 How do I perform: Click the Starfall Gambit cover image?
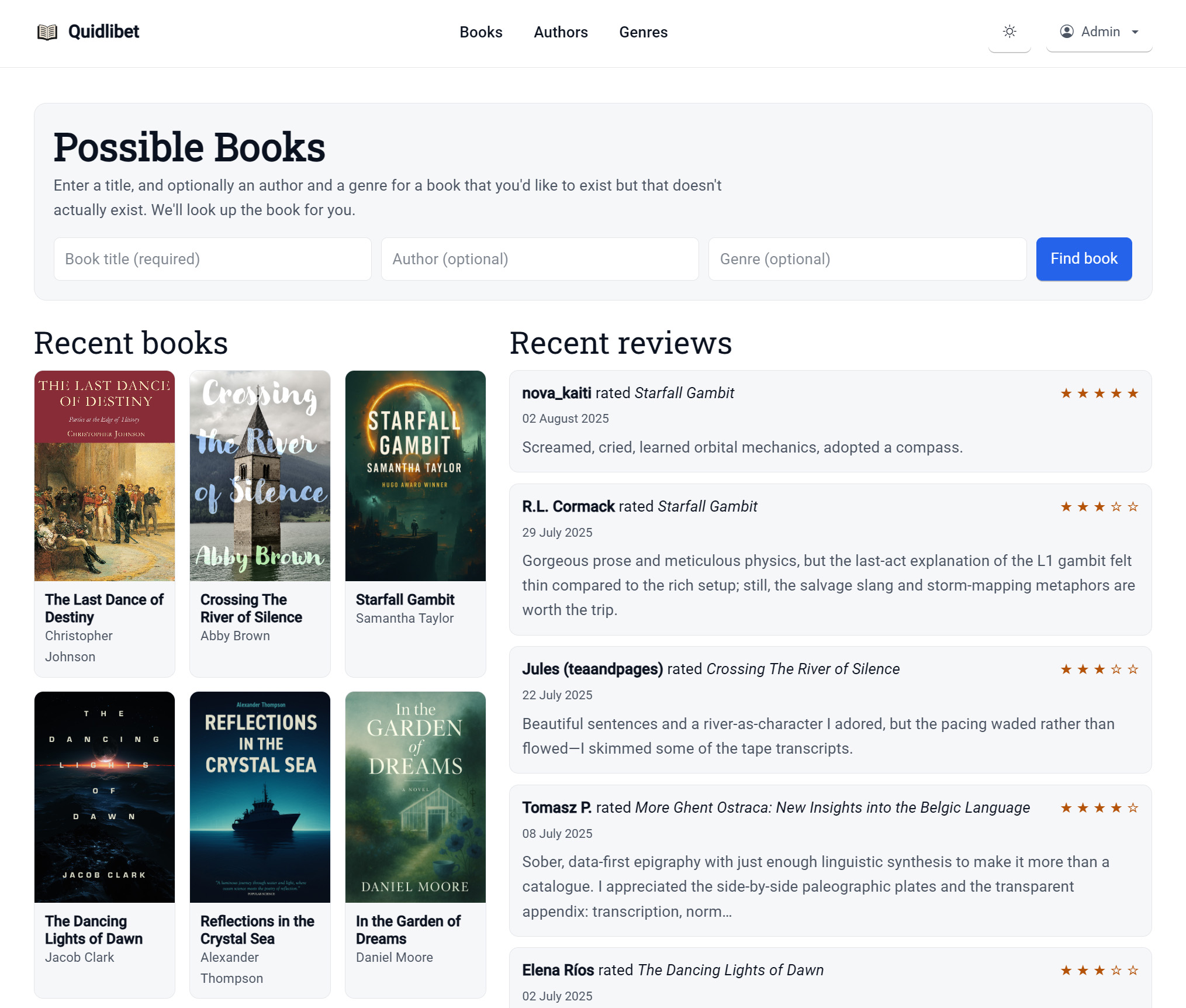click(416, 475)
